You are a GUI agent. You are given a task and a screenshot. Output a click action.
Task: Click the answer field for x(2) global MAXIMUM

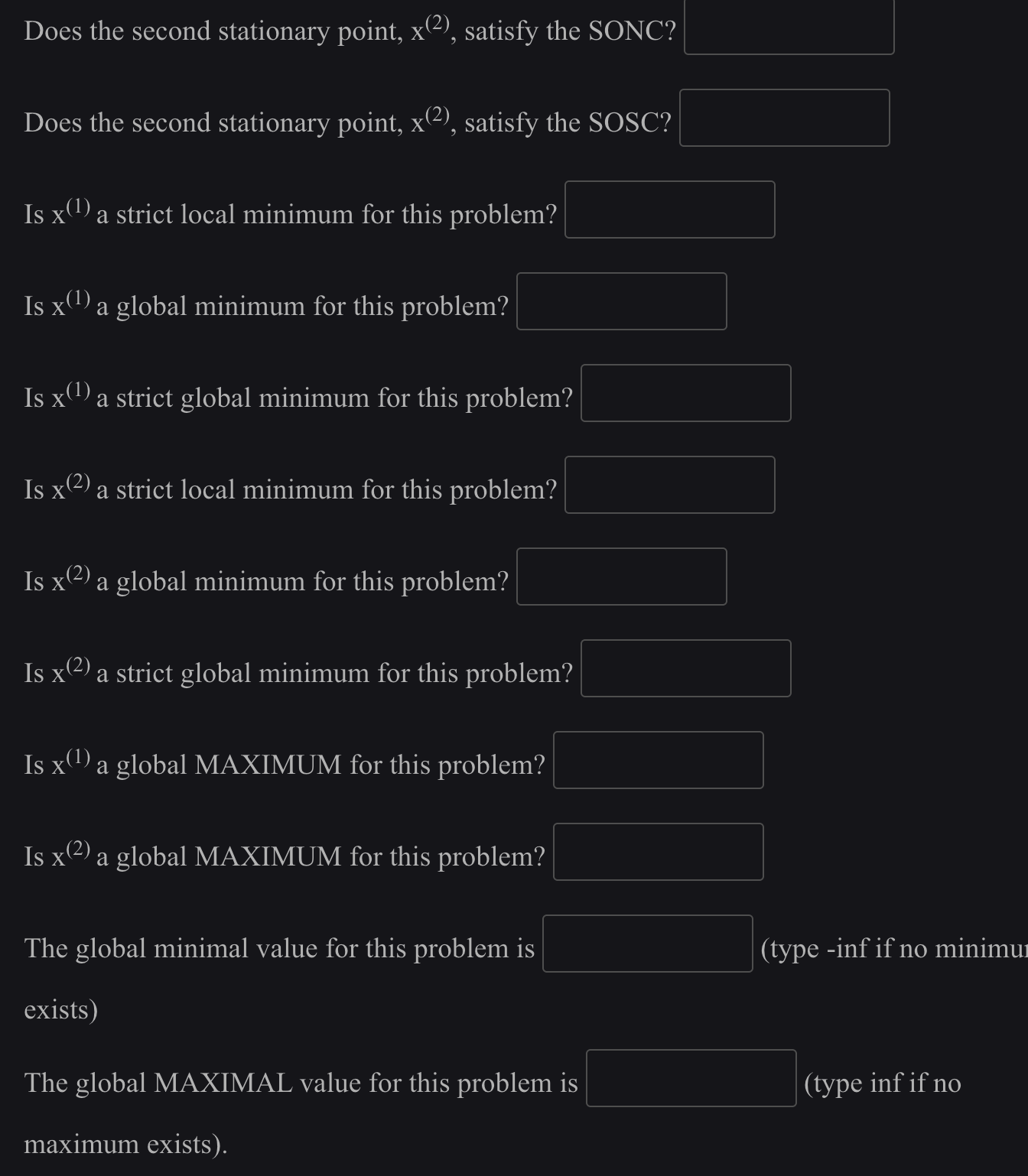657,852
